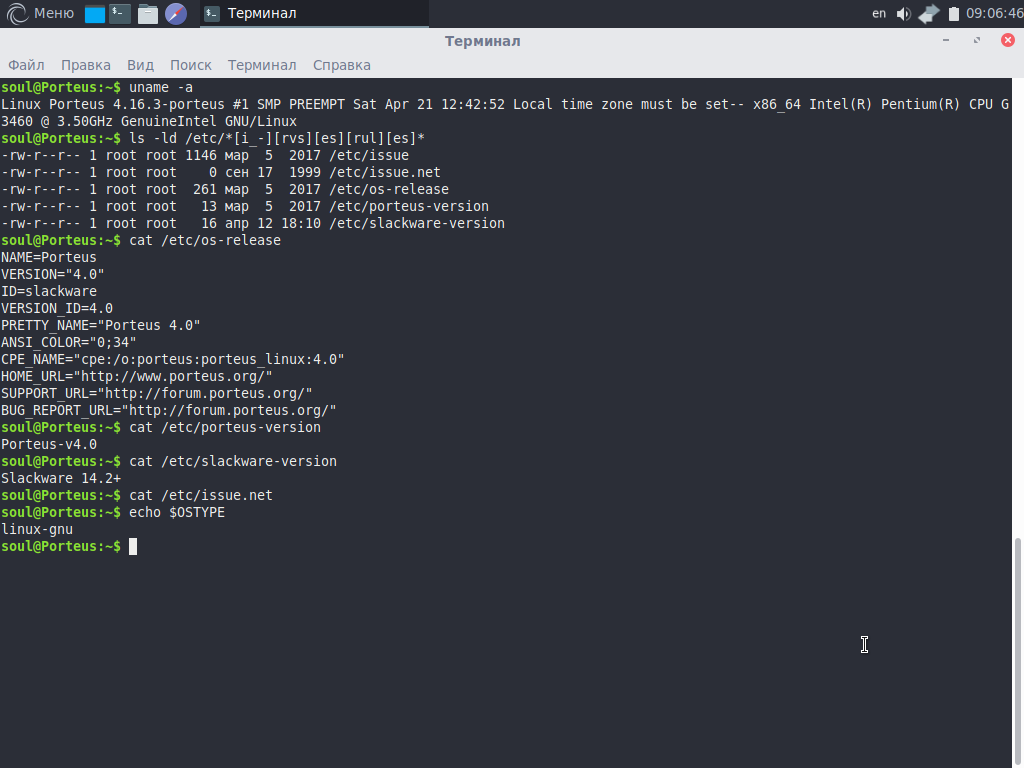Click the 'VERSION_ID=4.0' output line
The height and width of the screenshot is (768, 1024).
57,308
